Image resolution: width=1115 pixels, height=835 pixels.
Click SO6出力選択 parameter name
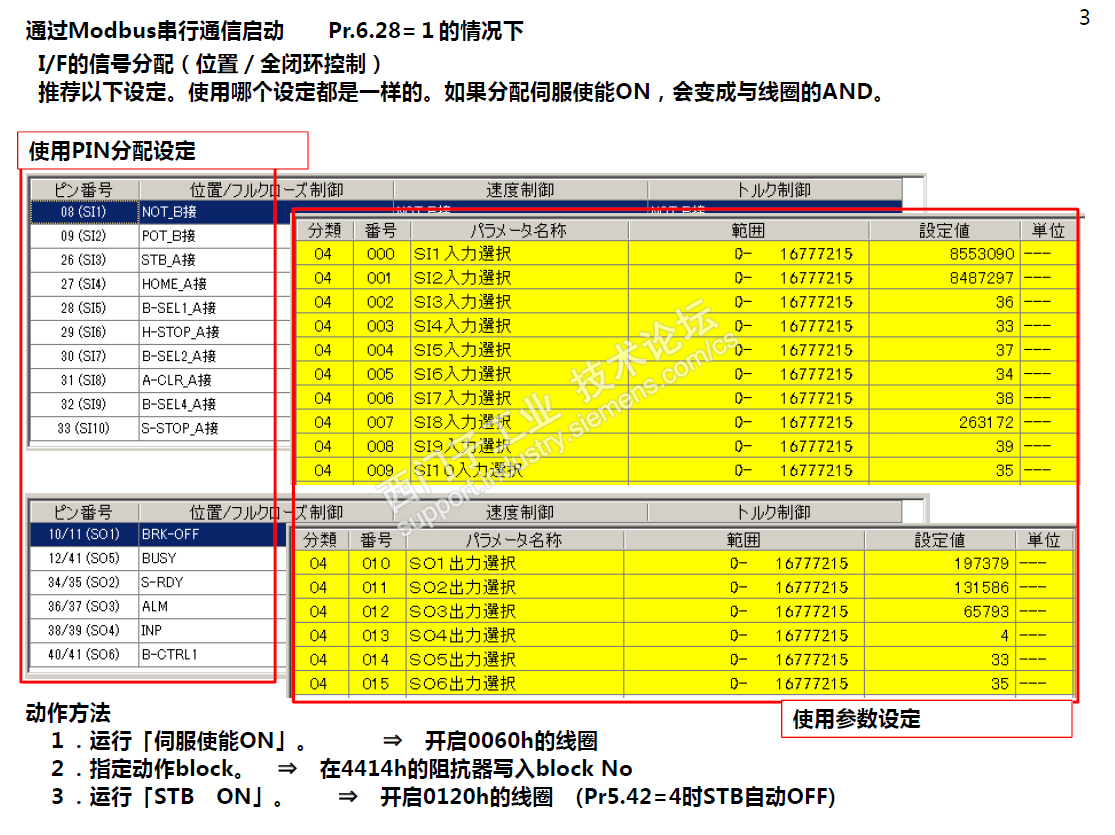[463, 684]
